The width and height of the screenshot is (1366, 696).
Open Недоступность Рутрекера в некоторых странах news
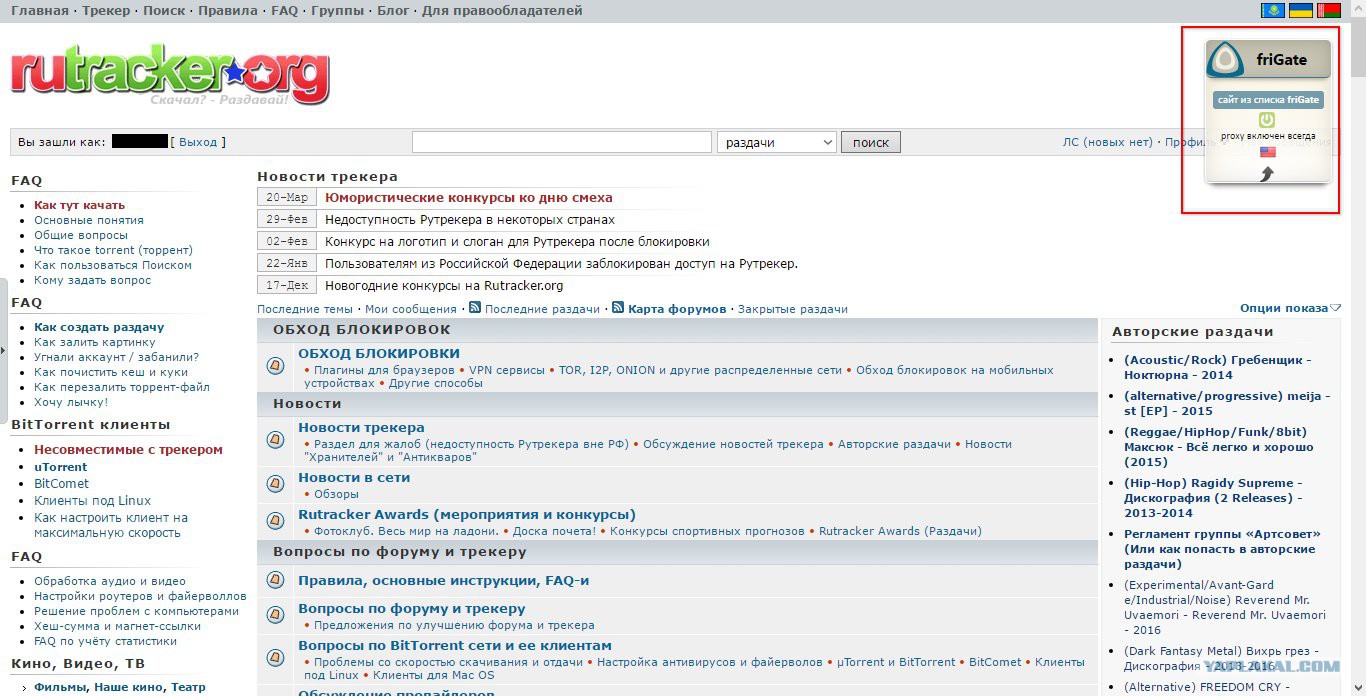click(470, 219)
